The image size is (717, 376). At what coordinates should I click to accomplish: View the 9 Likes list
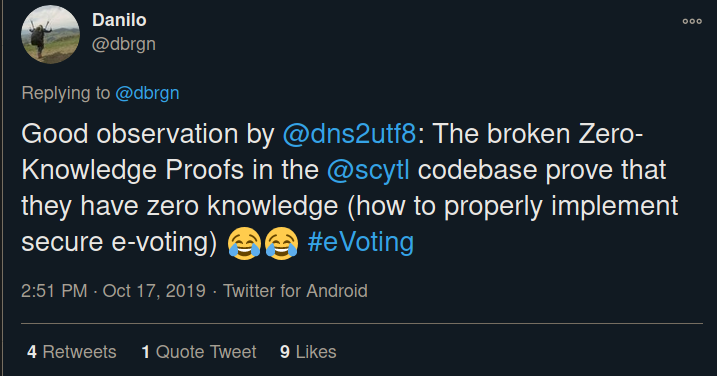(x=308, y=352)
